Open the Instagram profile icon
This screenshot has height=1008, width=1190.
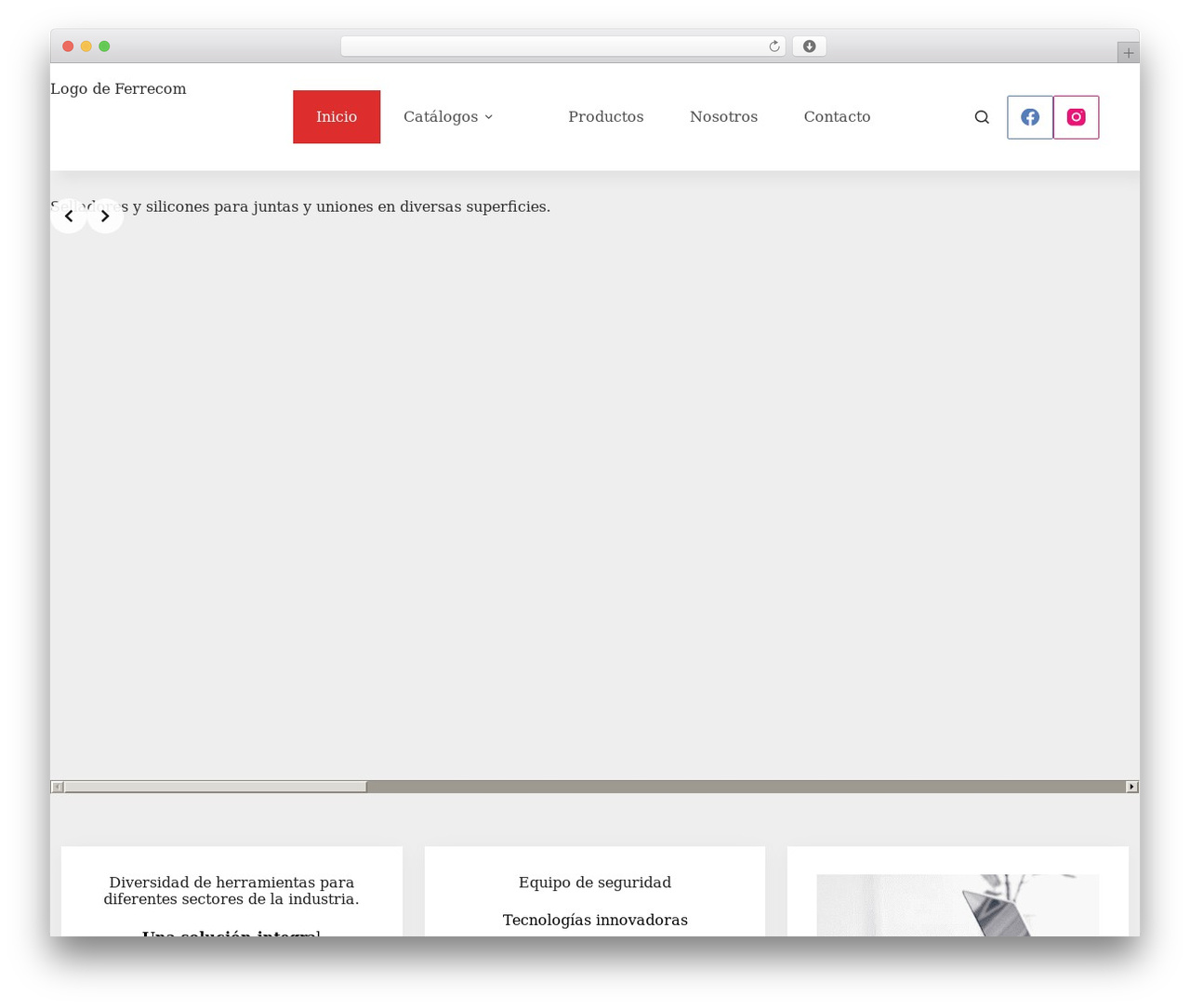[x=1077, y=117]
